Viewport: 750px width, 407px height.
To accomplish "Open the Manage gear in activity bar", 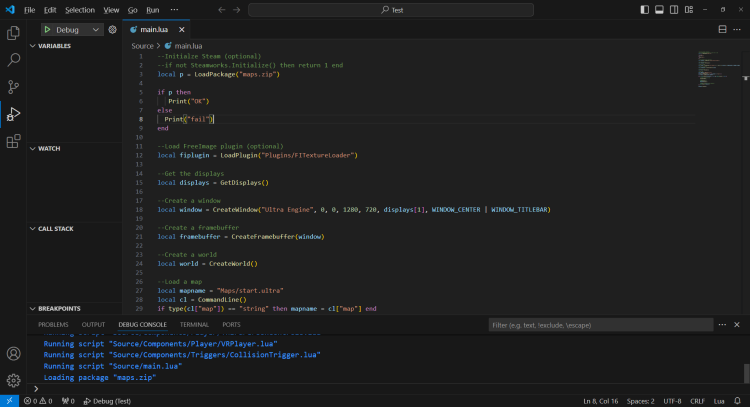I will click(x=14, y=380).
